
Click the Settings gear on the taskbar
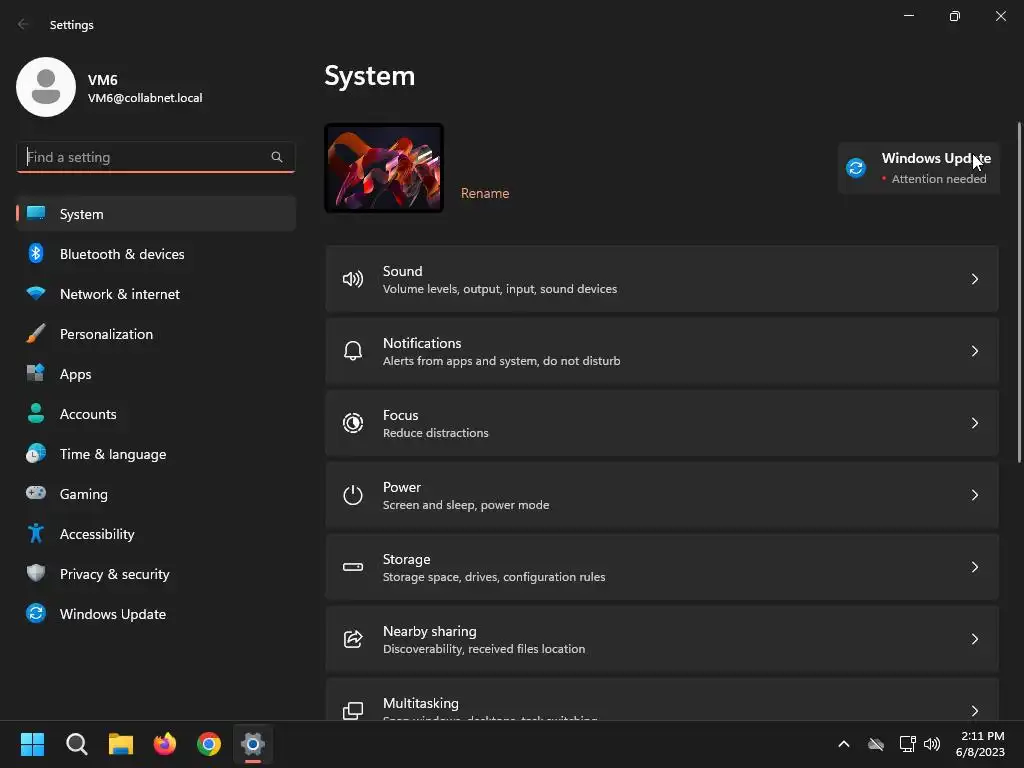pos(253,744)
